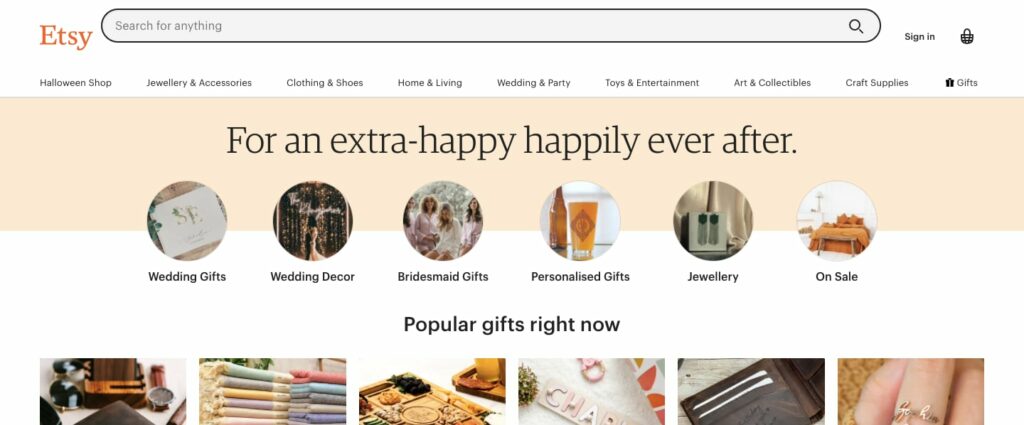This screenshot has width=1024, height=425.
Task: Open the Halloween Shop menu
Action: (x=76, y=83)
